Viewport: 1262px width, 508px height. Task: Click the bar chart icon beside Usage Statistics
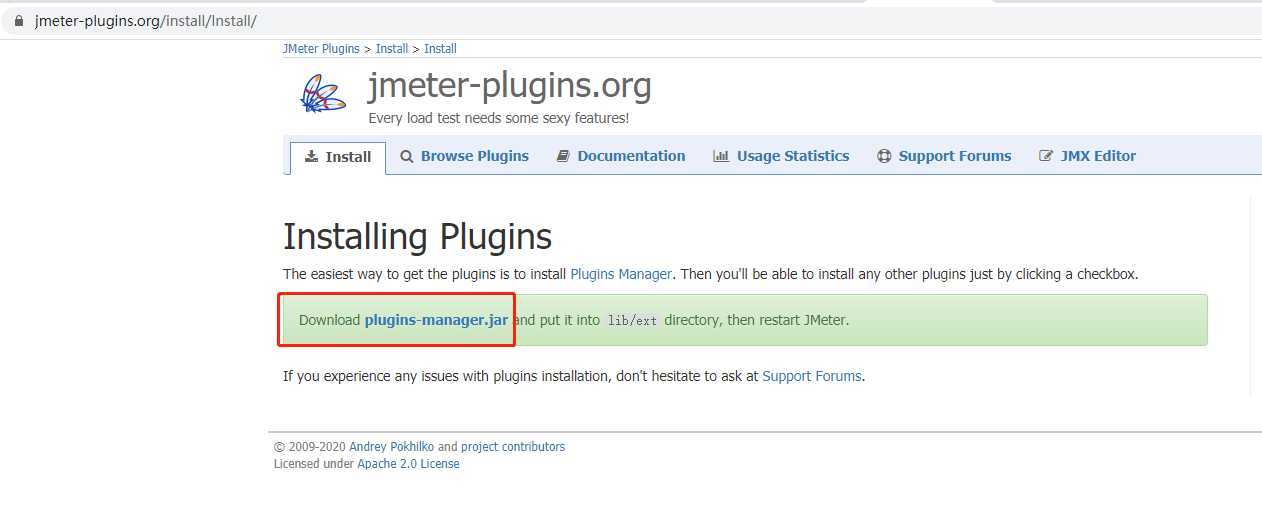[x=721, y=156]
